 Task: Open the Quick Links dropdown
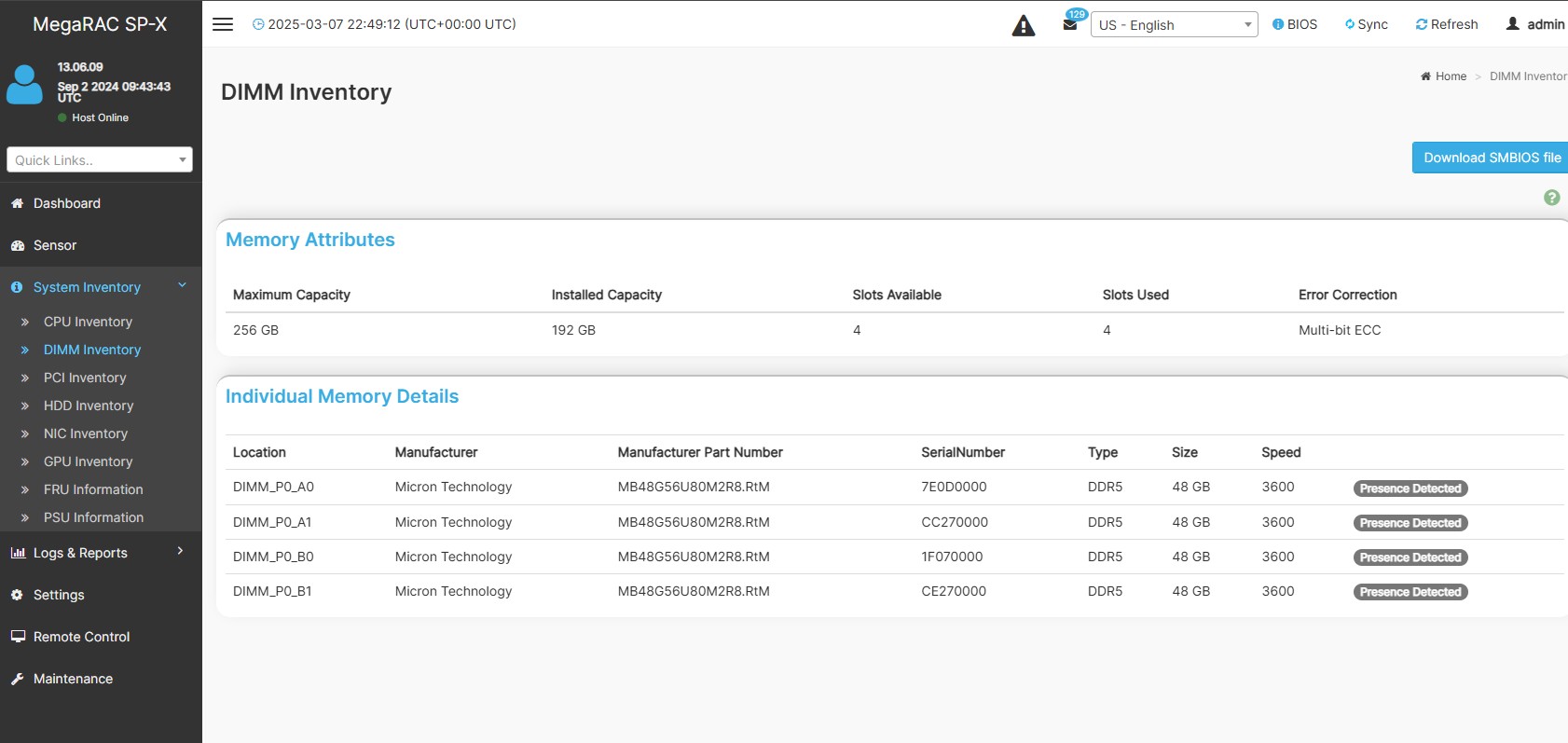tap(100, 159)
